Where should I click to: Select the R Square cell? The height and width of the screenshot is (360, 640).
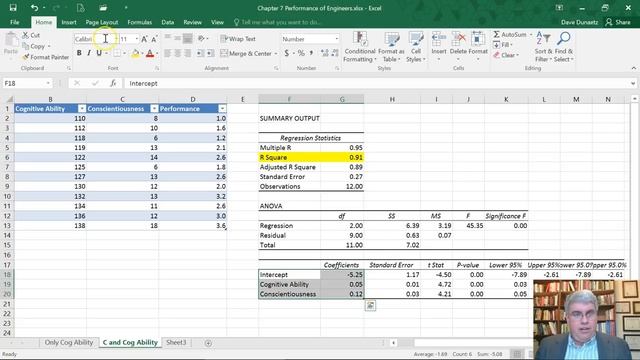point(289,157)
